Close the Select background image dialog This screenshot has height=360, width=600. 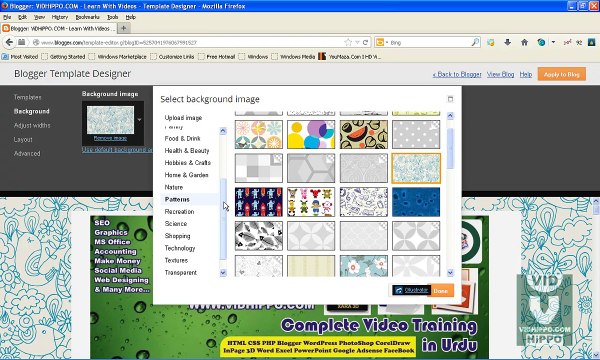[450, 99]
